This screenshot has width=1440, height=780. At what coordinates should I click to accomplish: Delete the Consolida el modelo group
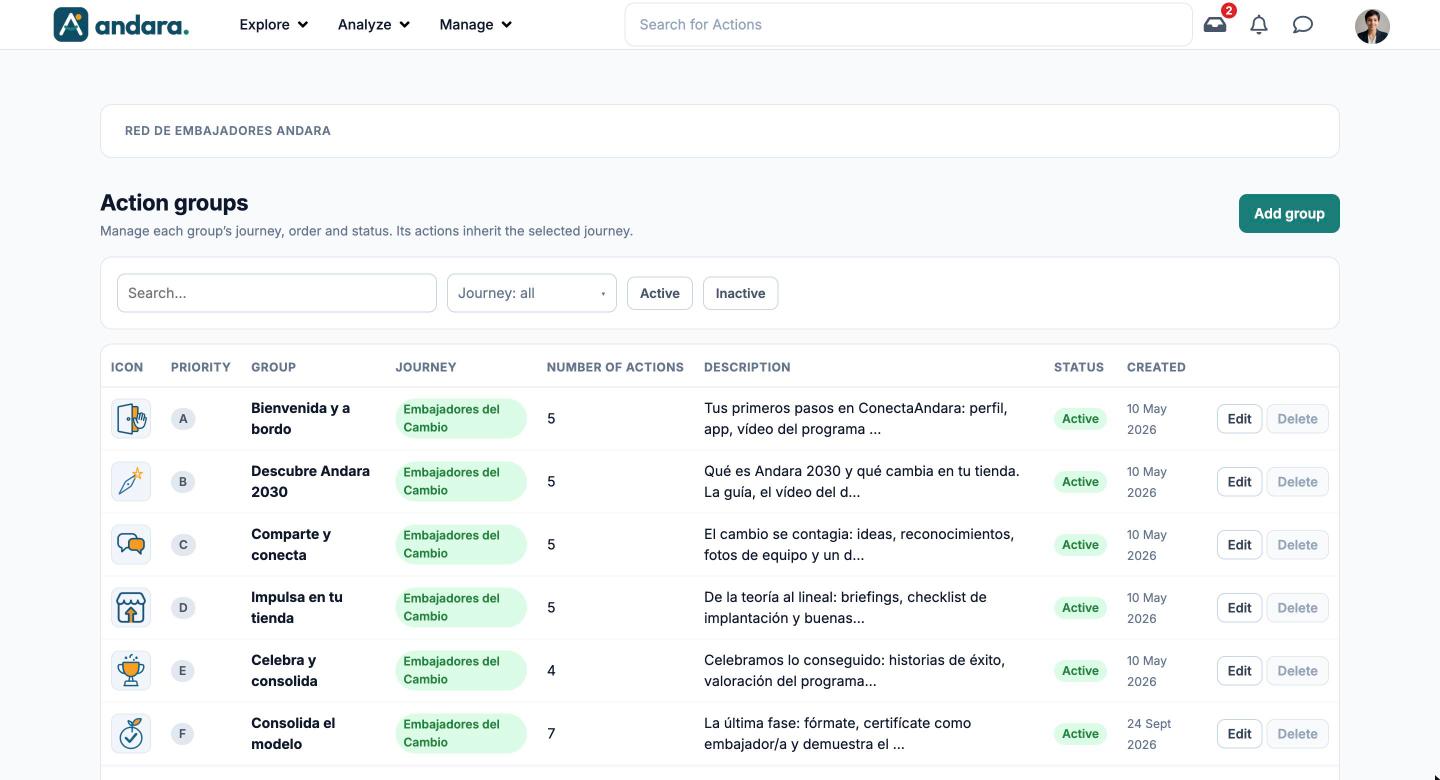pos(1298,734)
